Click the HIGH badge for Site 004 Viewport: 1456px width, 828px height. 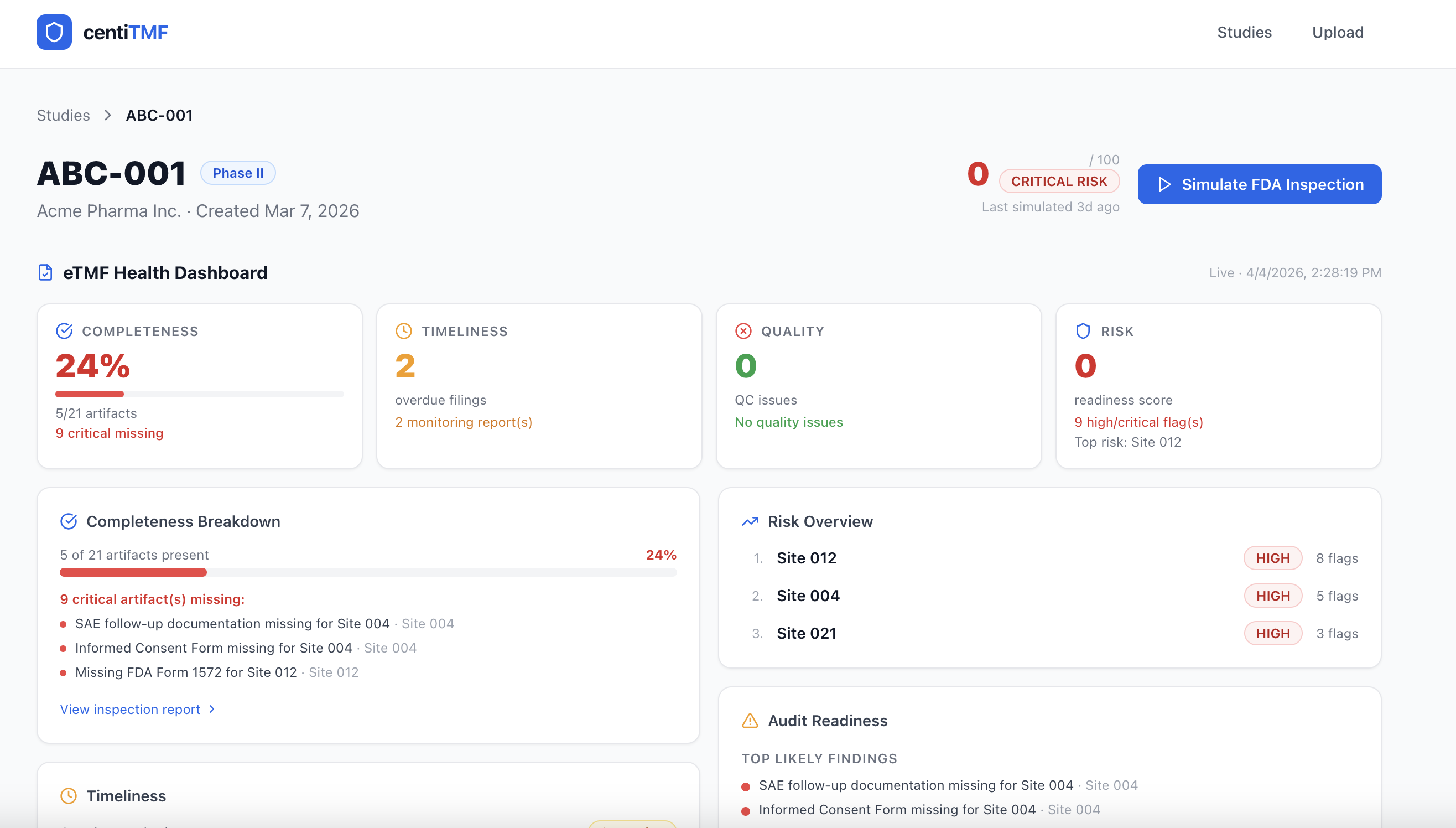[1272, 596]
